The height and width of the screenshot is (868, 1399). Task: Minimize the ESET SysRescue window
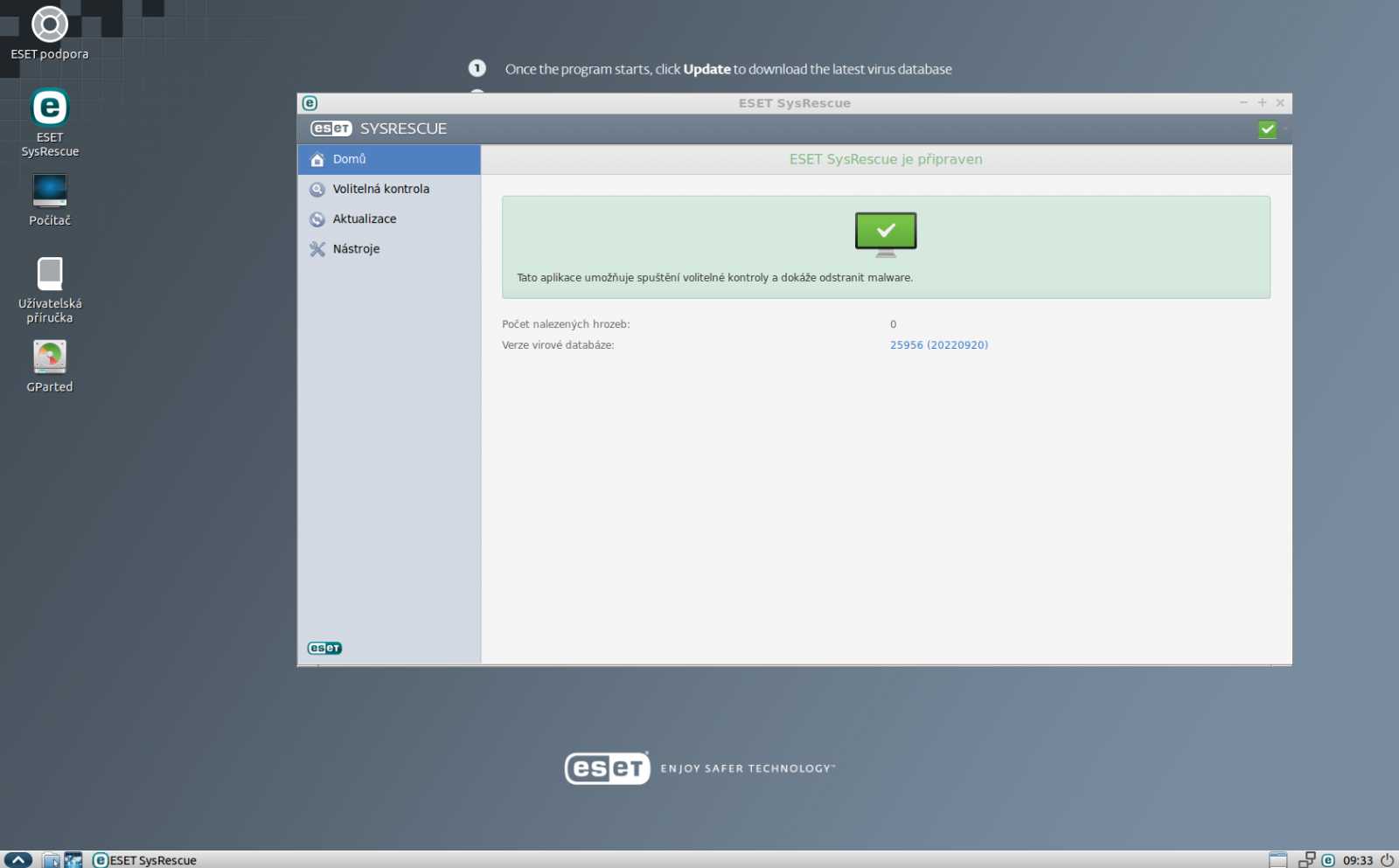(1243, 103)
